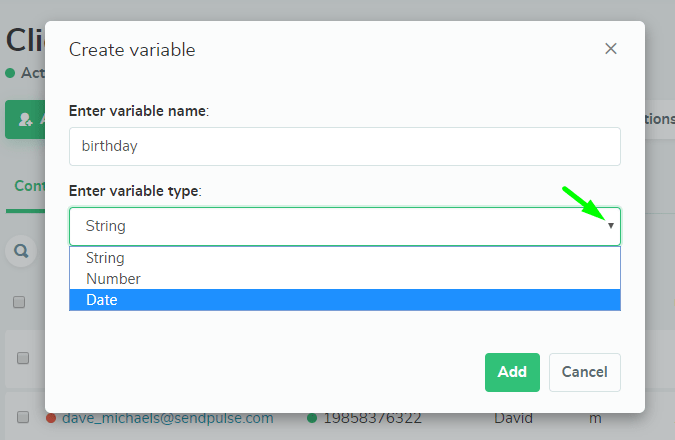Viewport: 675px width, 440px height.
Task: Tick the checkbox beside dave_michaels row
Action: 23,417
